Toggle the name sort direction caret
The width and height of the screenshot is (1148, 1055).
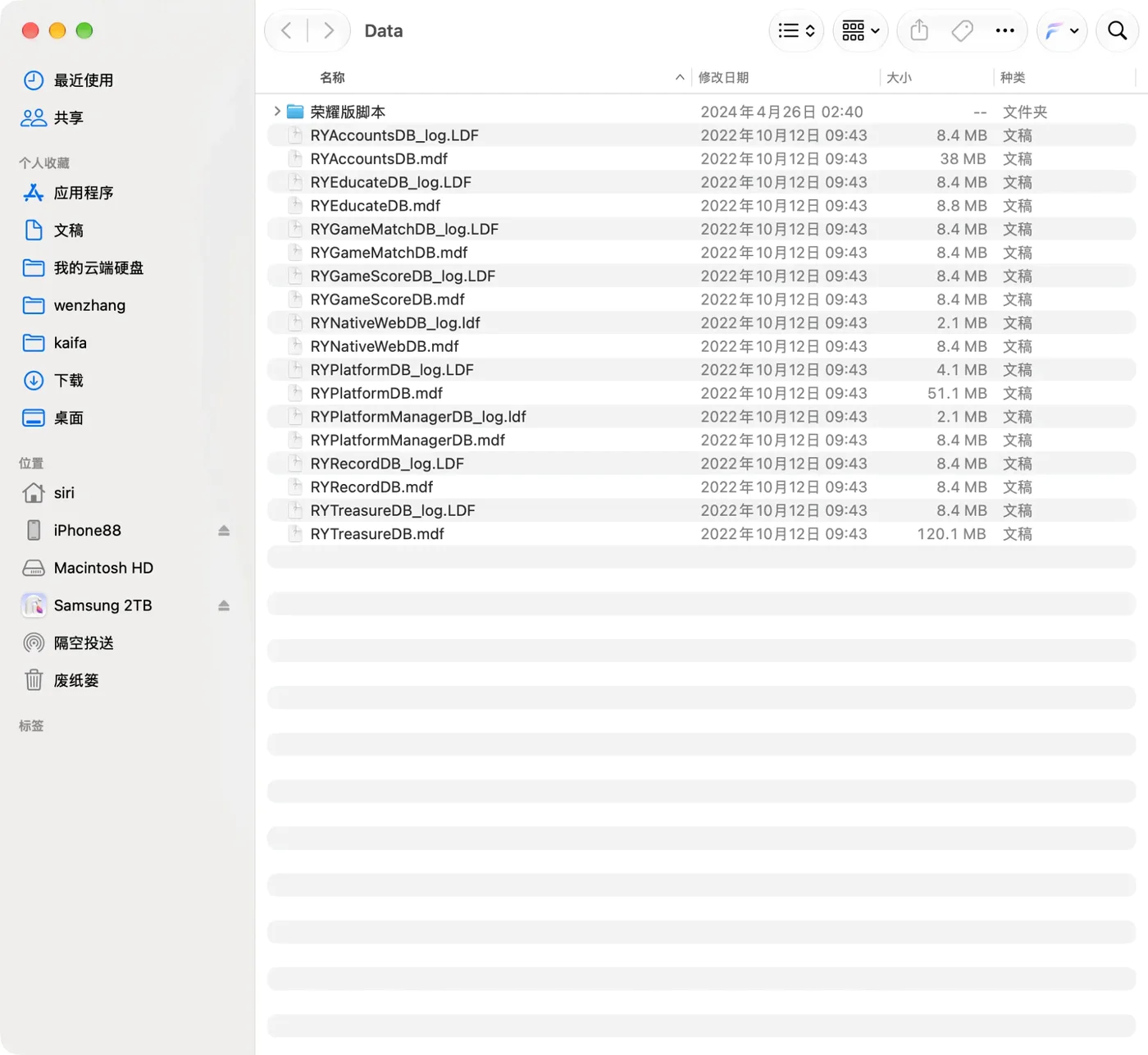pyautogui.click(x=680, y=77)
